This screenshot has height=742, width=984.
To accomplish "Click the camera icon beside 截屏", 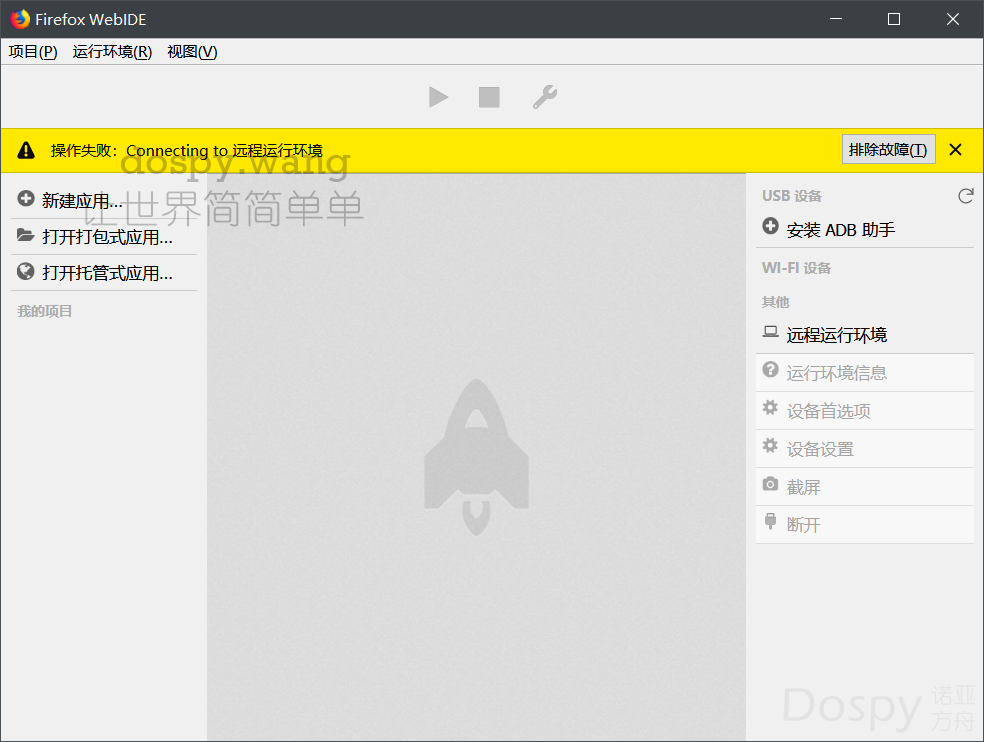I will click(770, 484).
